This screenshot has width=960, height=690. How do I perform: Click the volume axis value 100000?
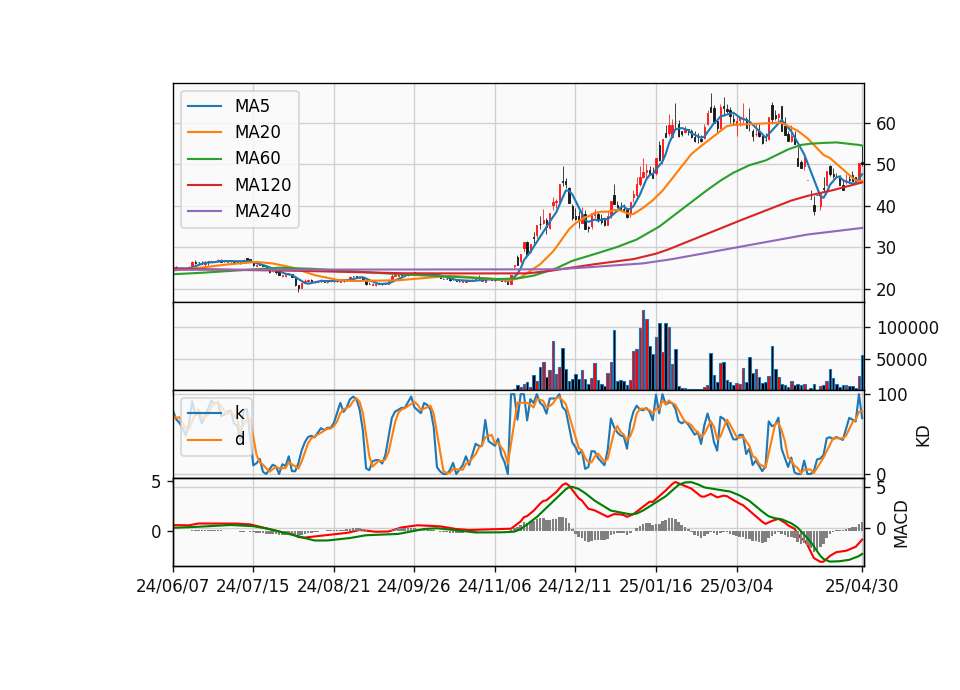coord(908,329)
